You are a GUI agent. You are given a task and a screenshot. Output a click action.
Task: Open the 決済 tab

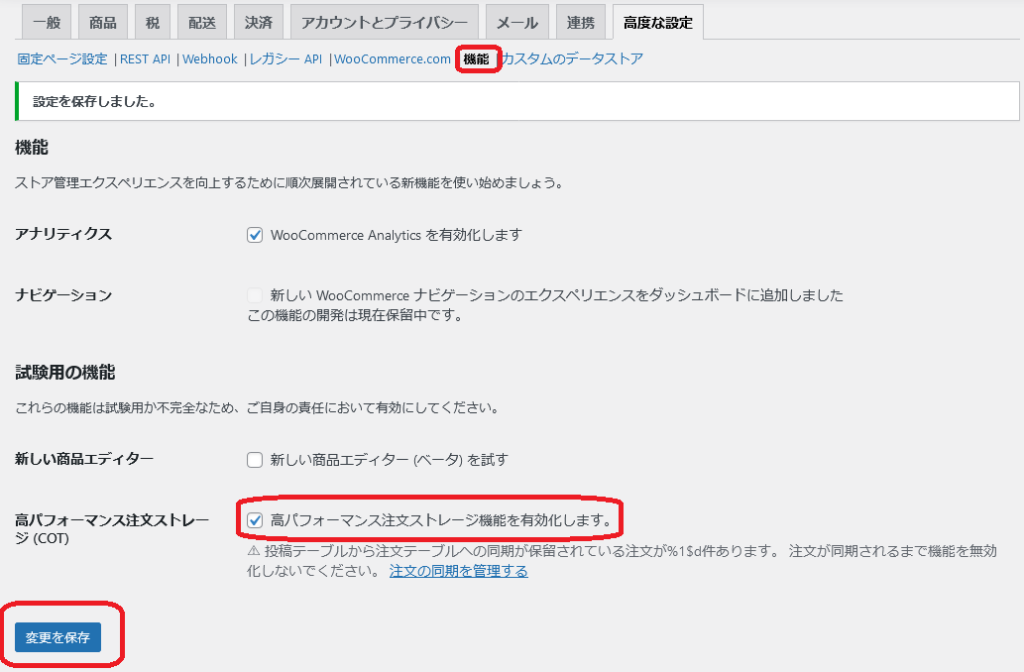[259, 22]
